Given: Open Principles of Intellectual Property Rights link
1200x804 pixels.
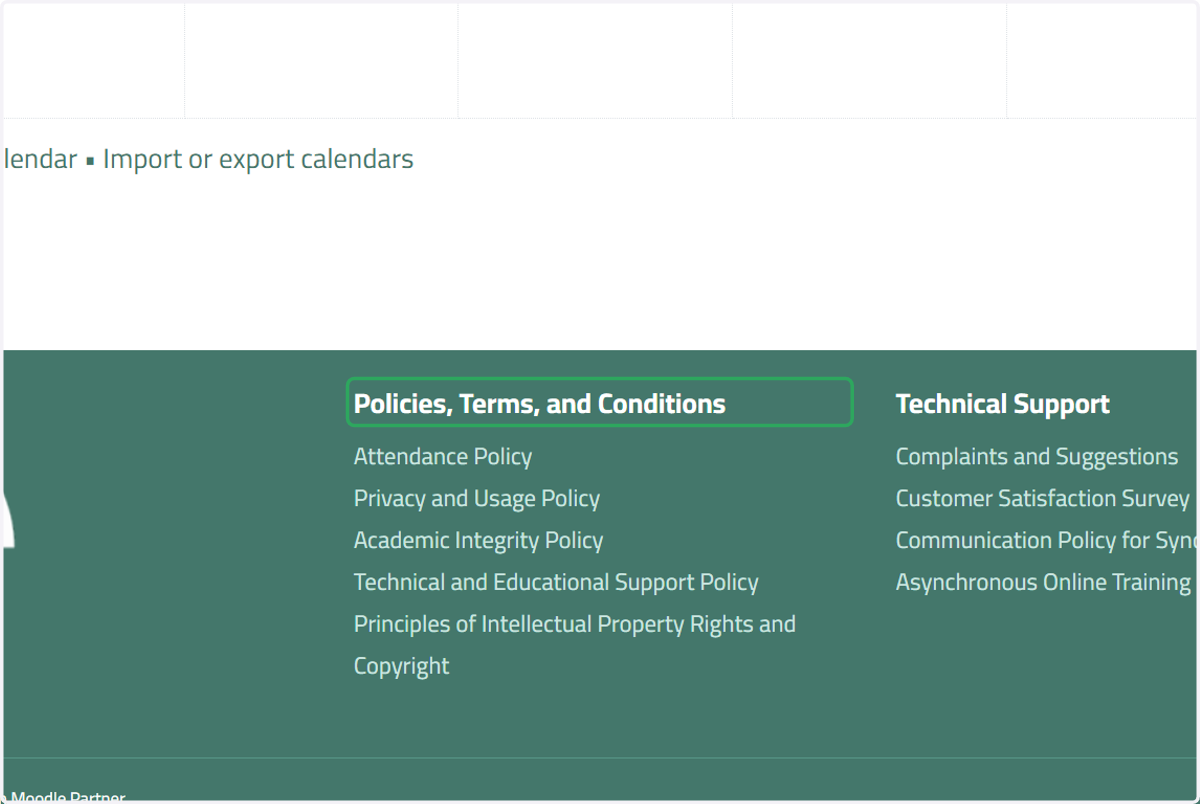Looking at the screenshot, I should pos(575,645).
